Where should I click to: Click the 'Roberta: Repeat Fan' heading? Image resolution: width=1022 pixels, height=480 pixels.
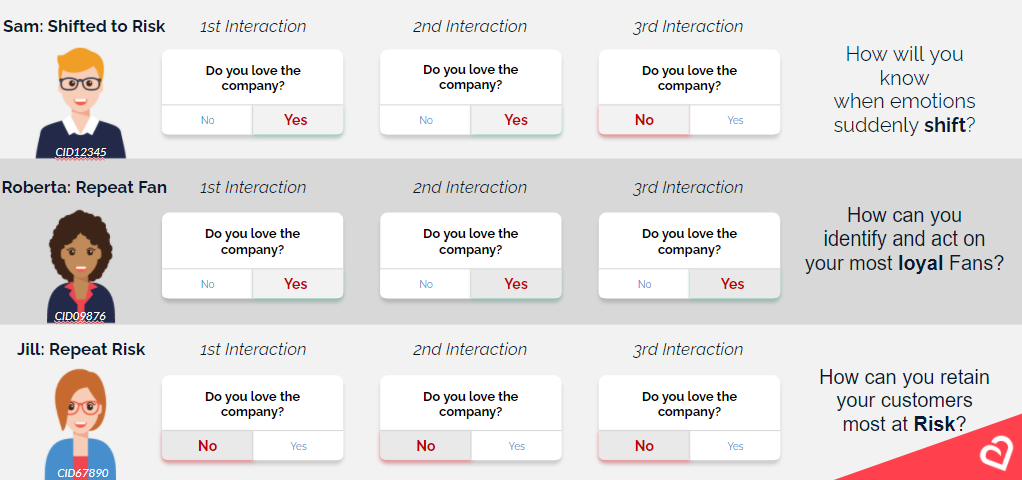pyautogui.click(x=84, y=187)
